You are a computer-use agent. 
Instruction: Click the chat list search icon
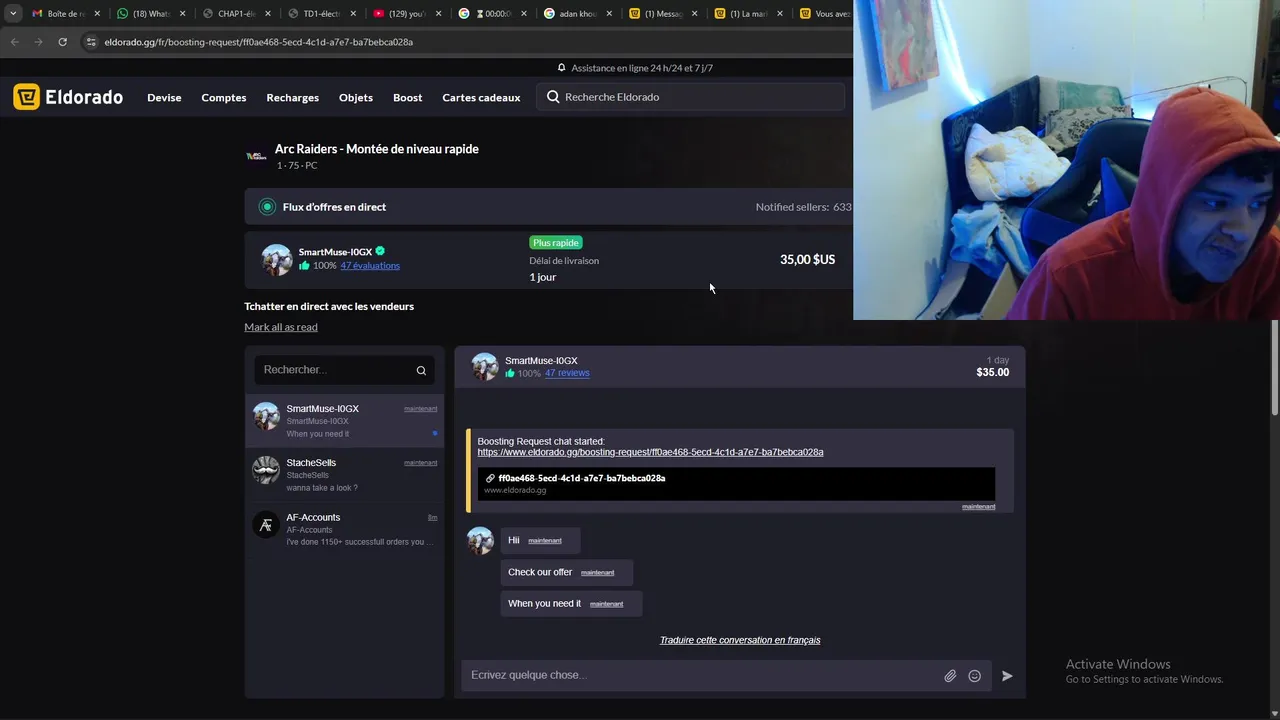(421, 370)
